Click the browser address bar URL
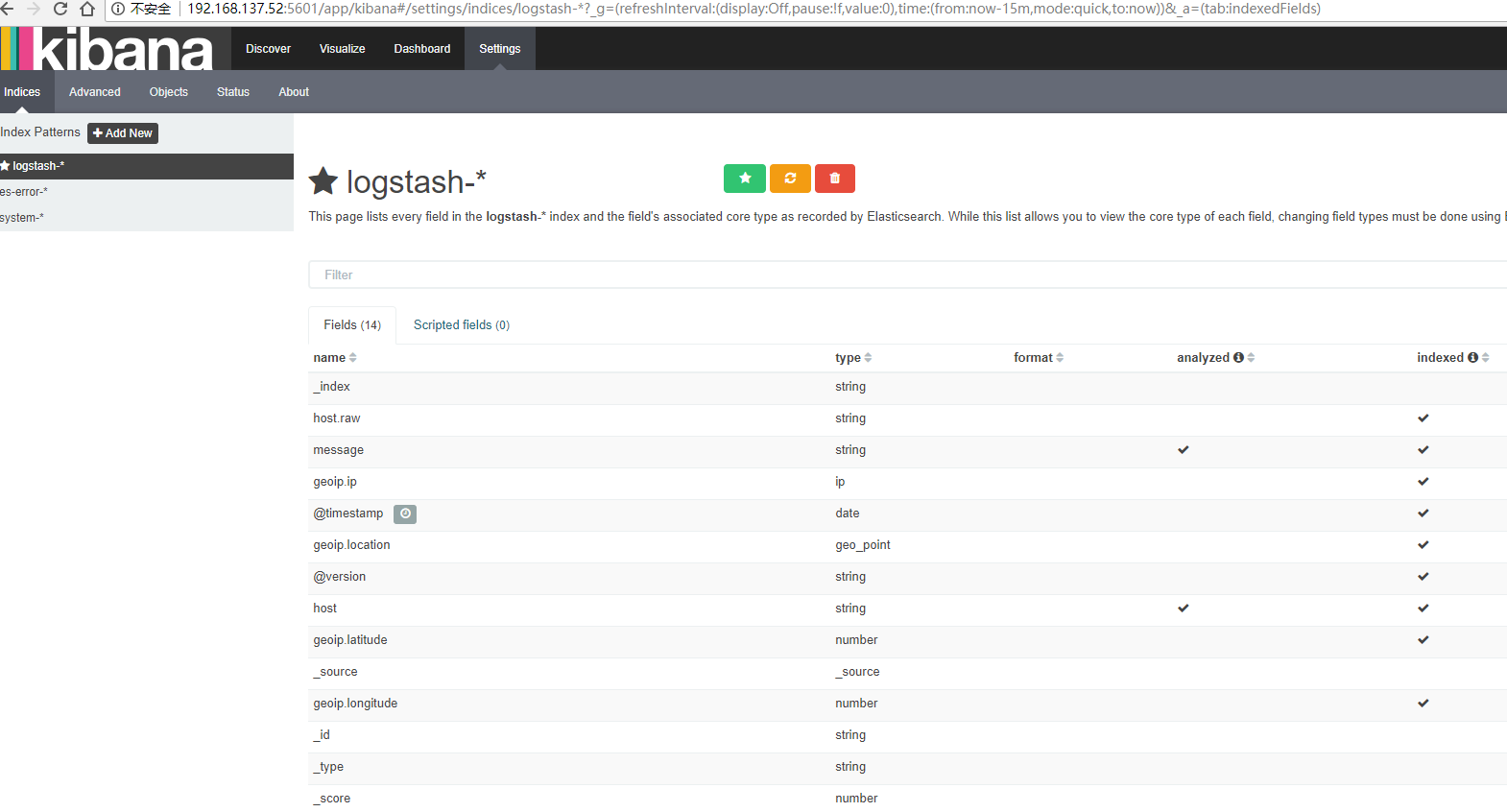 (753, 9)
